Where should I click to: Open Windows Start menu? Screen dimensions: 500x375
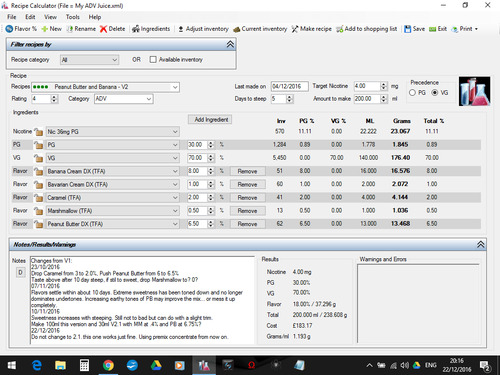pyautogui.click(x=12, y=365)
